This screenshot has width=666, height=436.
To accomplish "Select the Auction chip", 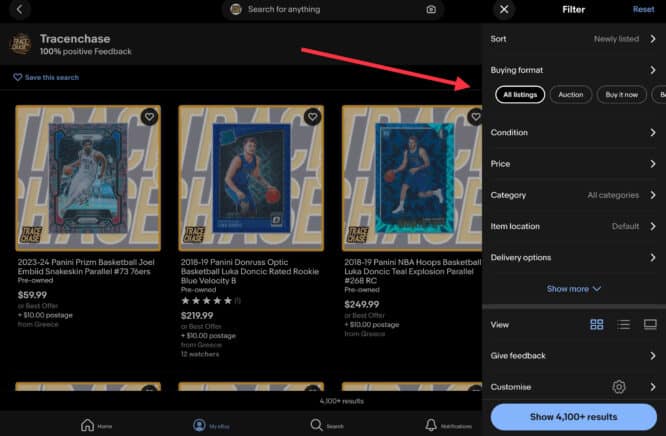I will coord(570,95).
